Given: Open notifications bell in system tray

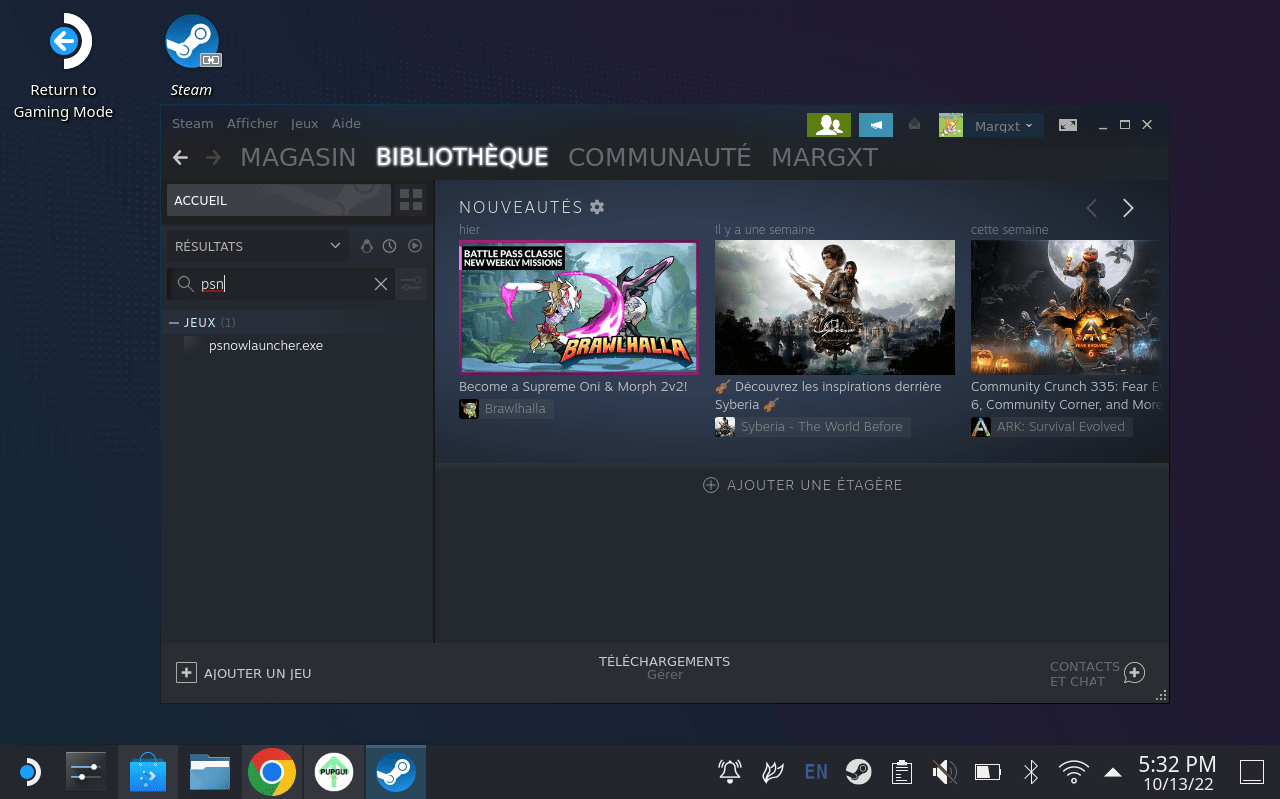Looking at the screenshot, I should (730, 772).
